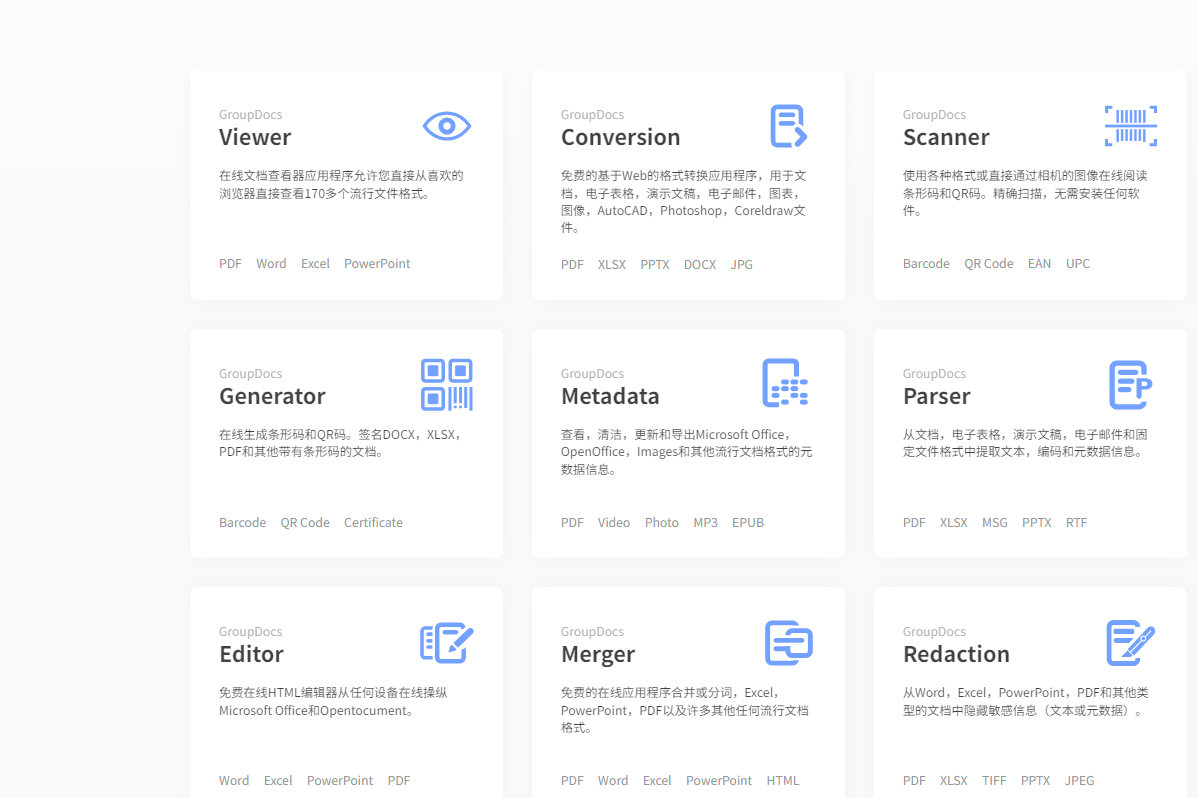The height and width of the screenshot is (798, 1198).
Task: Pick HTML format under Merger
Action: (x=783, y=781)
